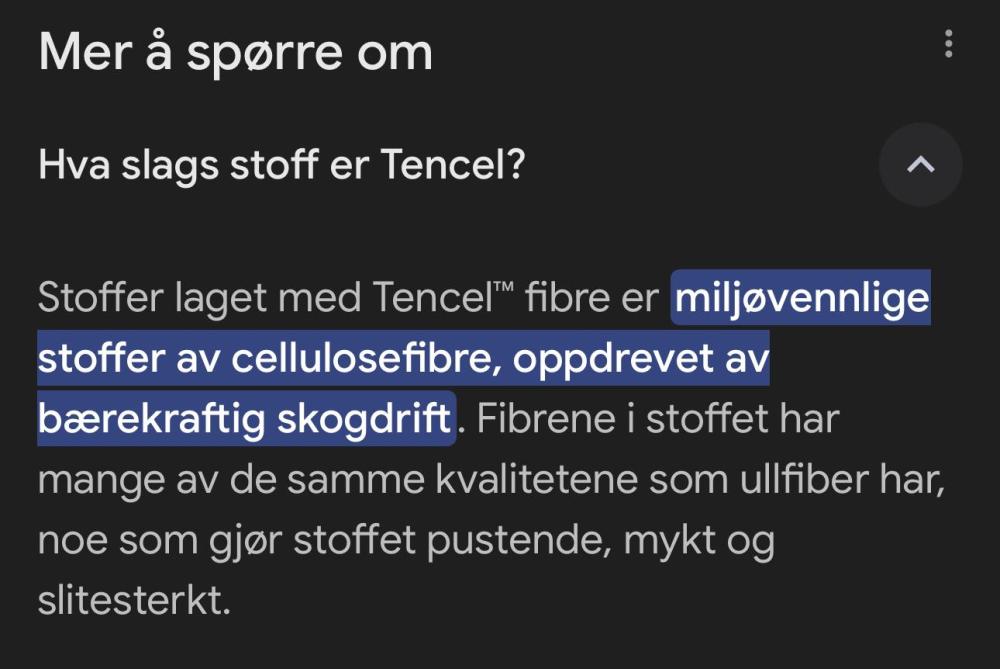This screenshot has width=1000, height=669.
Task: Click the word 'kvalitetene' in the paragraph
Action: 536,479
